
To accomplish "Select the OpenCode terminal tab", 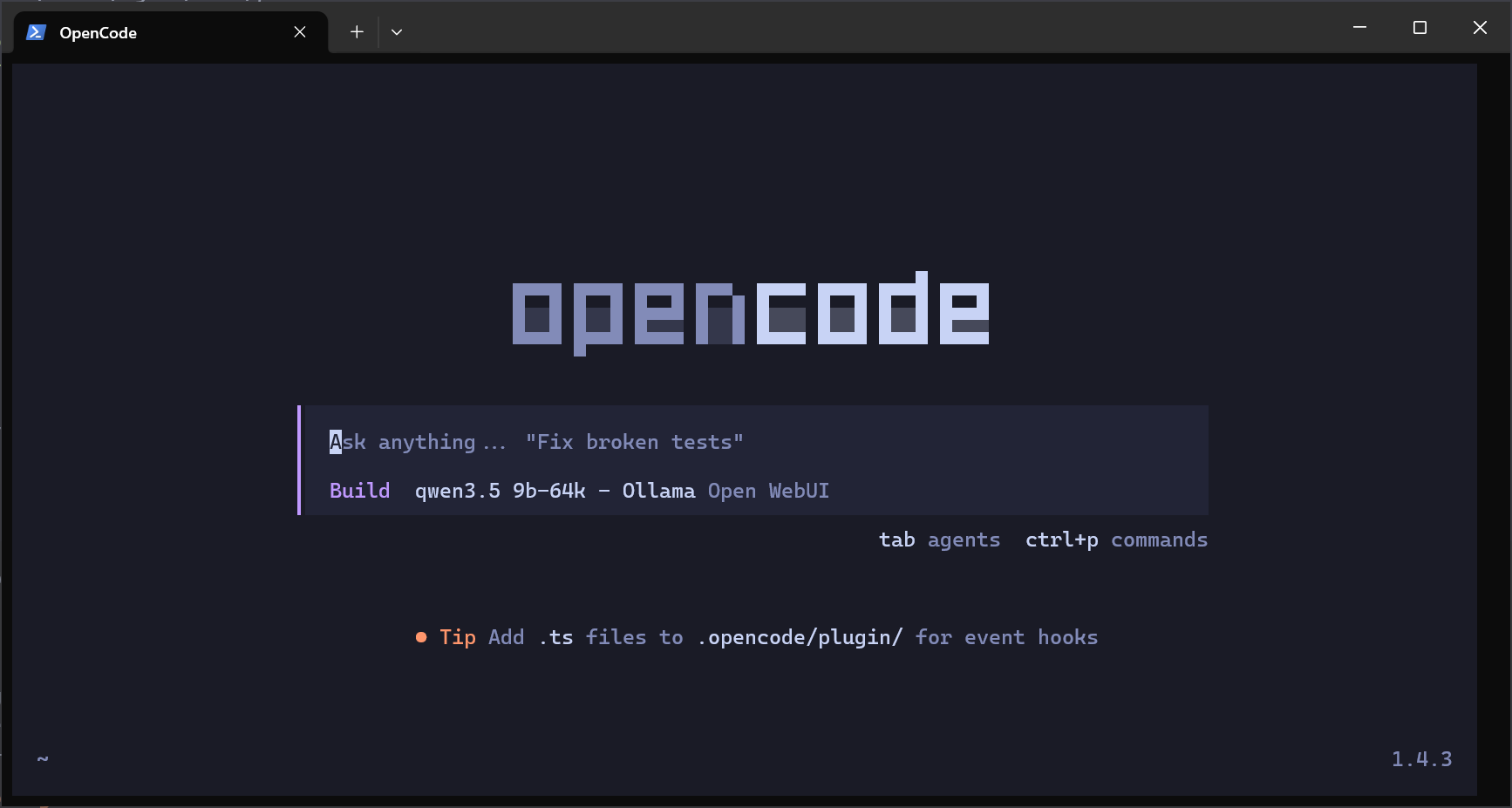I will 171,32.
